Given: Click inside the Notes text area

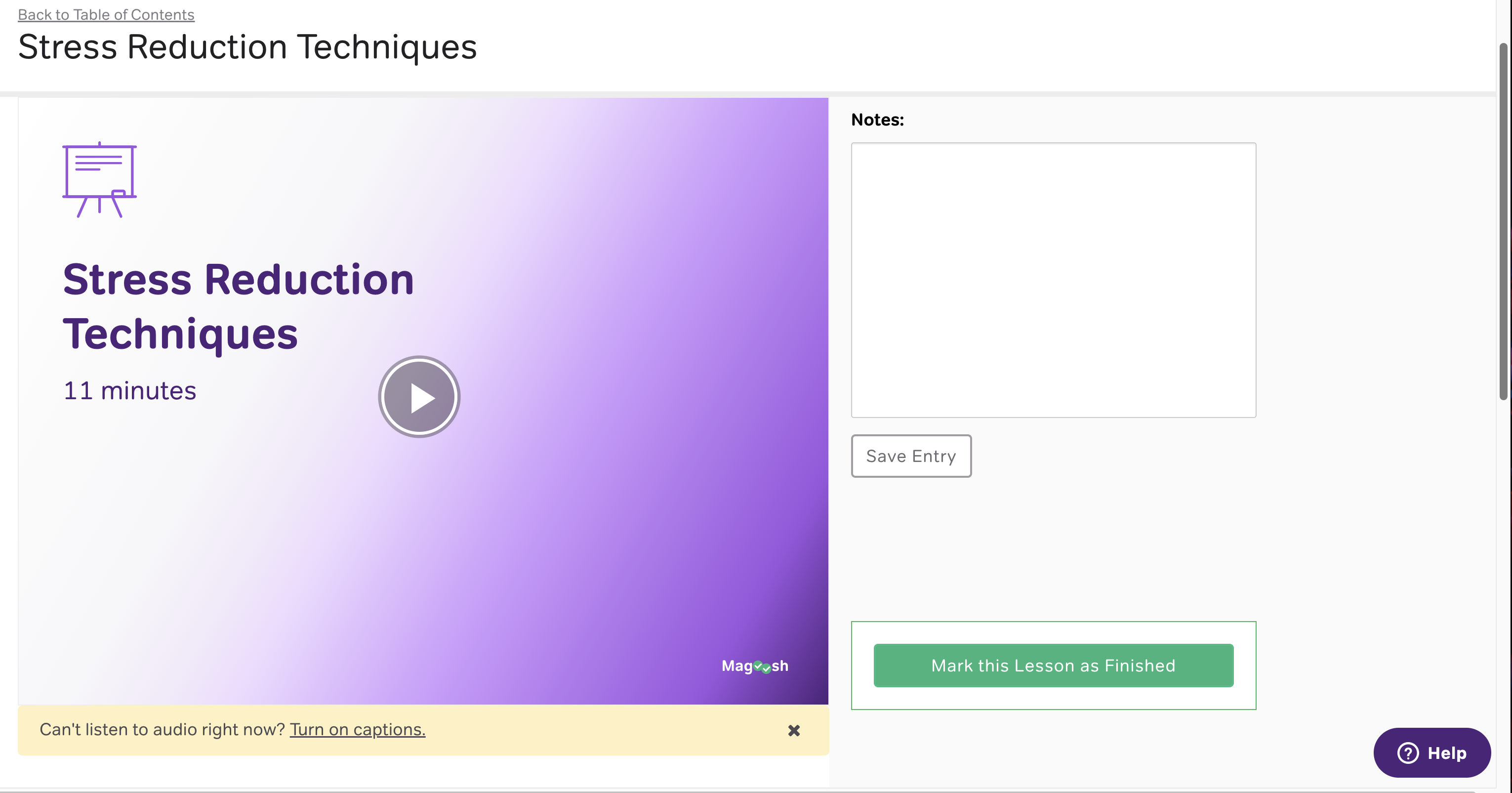Looking at the screenshot, I should coord(1053,280).
